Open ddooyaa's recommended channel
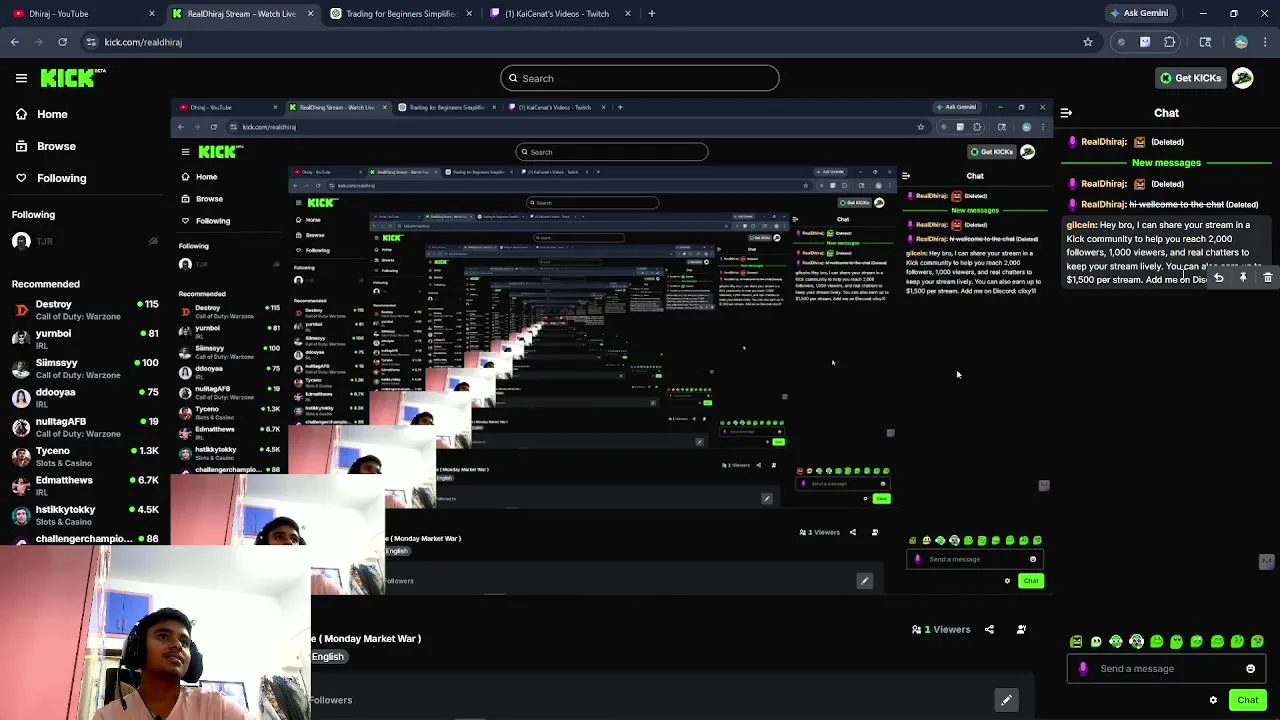Screen dimensions: 1280x720 click(x=85, y=398)
